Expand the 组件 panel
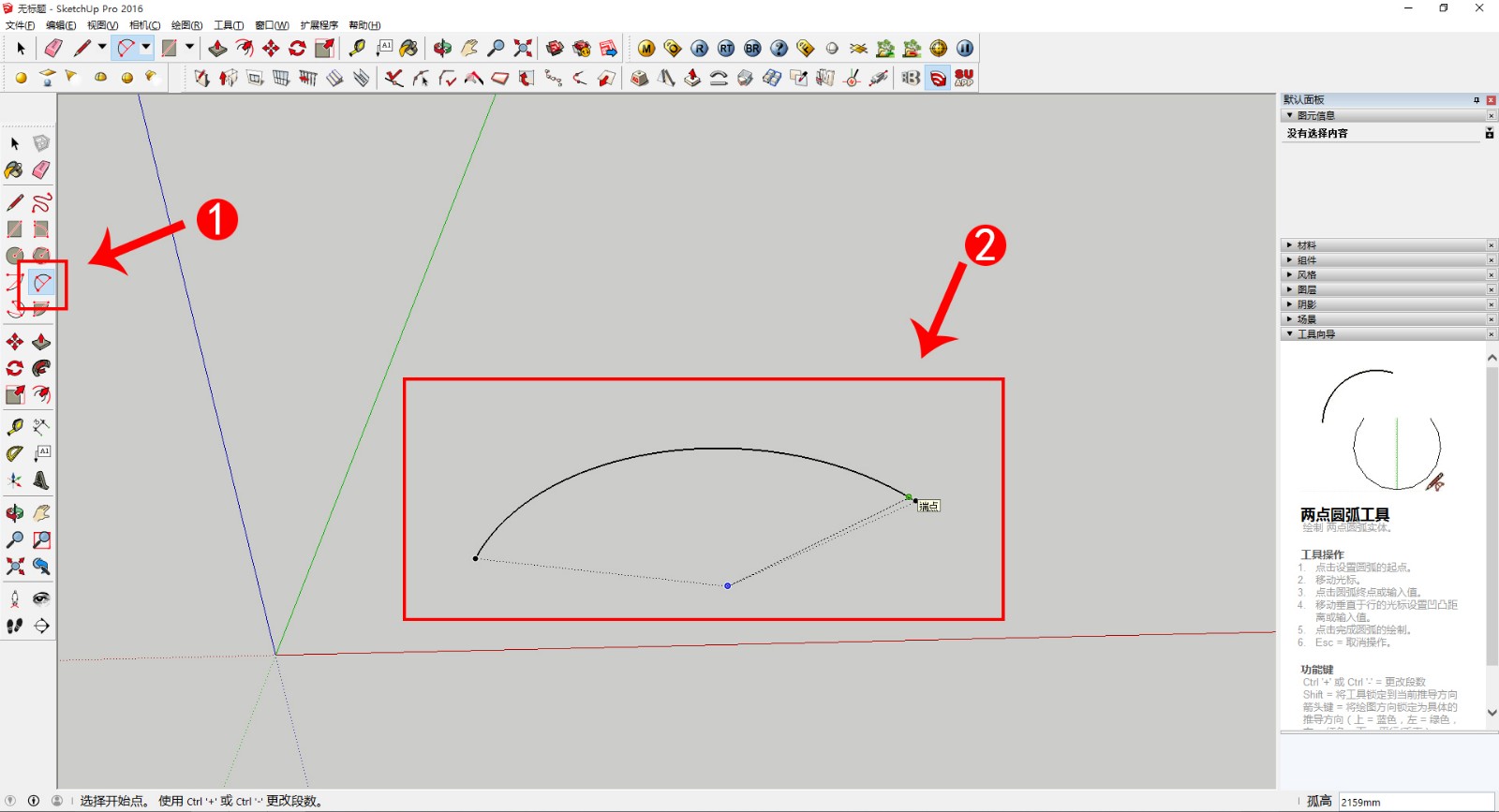Image resolution: width=1499 pixels, height=812 pixels. (x=1290, y=260)
